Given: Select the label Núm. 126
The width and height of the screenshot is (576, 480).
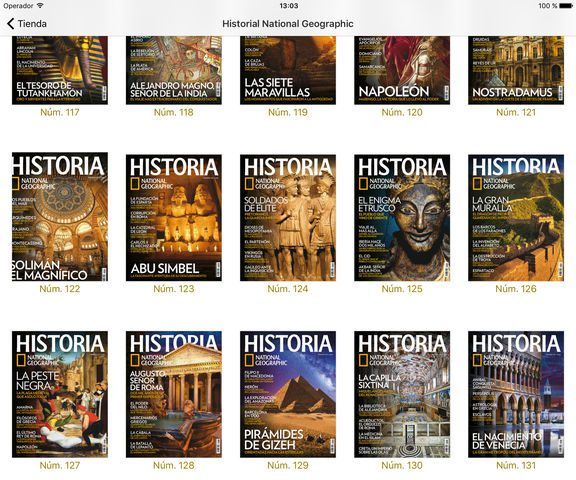Looking at the screenshot, I should [516, 289].
